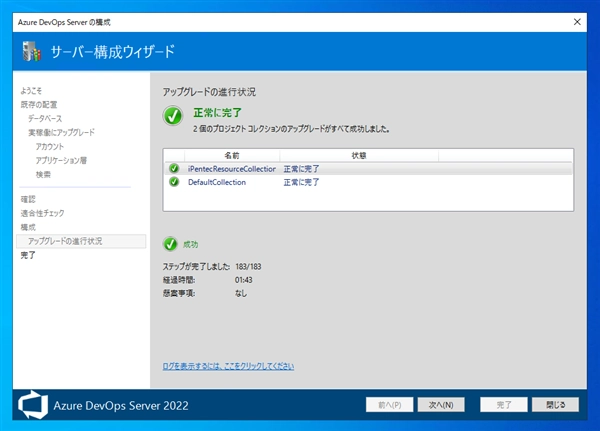The image size is (600, 431).
Task: Select 完了 step in the sidebar
Action: click(x=28, y=255)
